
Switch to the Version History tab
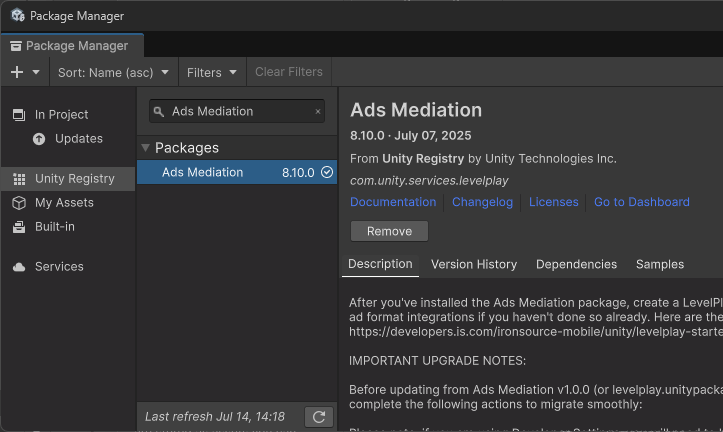coord(474,264)
